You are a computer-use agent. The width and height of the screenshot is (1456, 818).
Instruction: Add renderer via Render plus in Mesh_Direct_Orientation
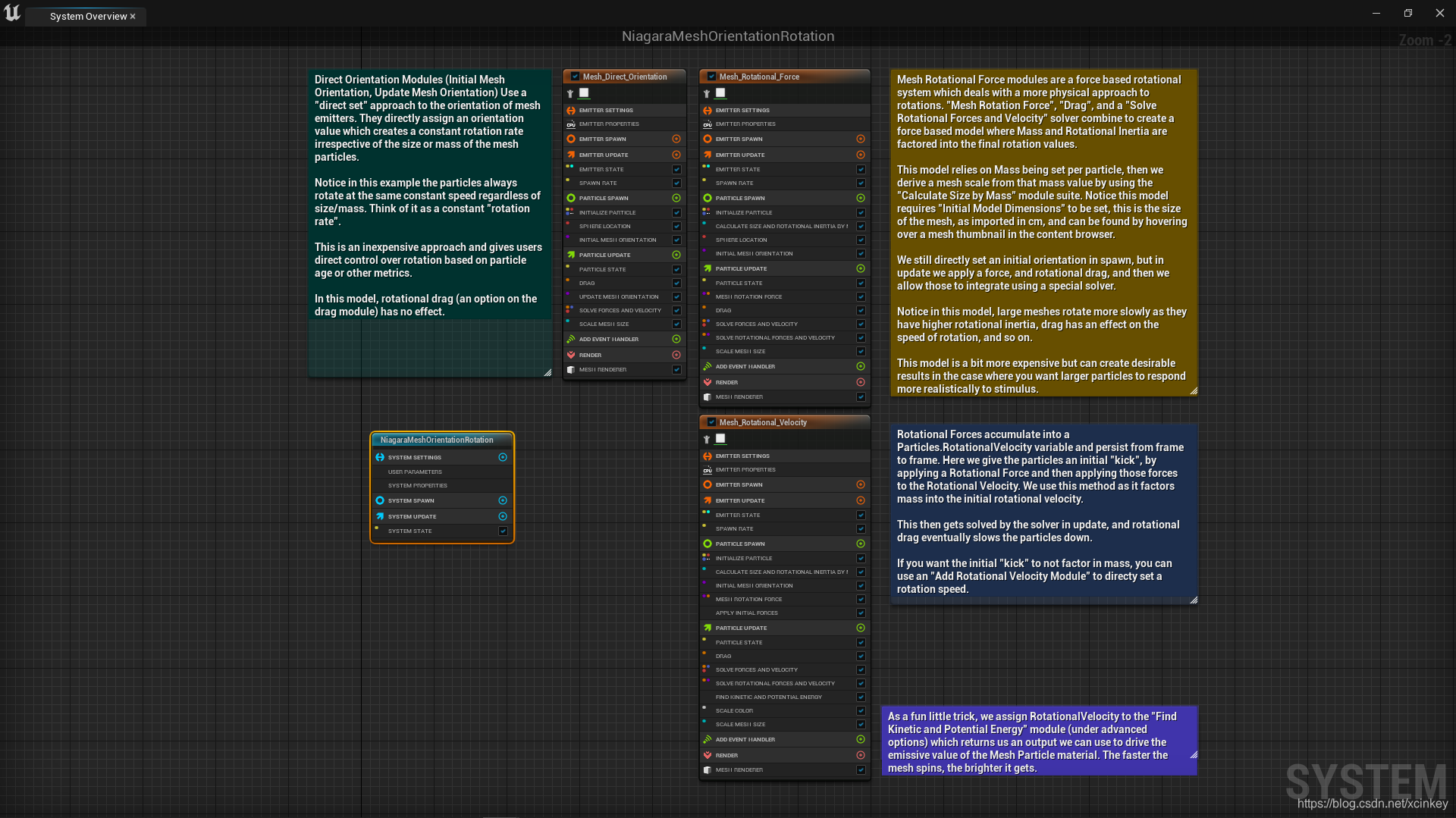(676, 355)
